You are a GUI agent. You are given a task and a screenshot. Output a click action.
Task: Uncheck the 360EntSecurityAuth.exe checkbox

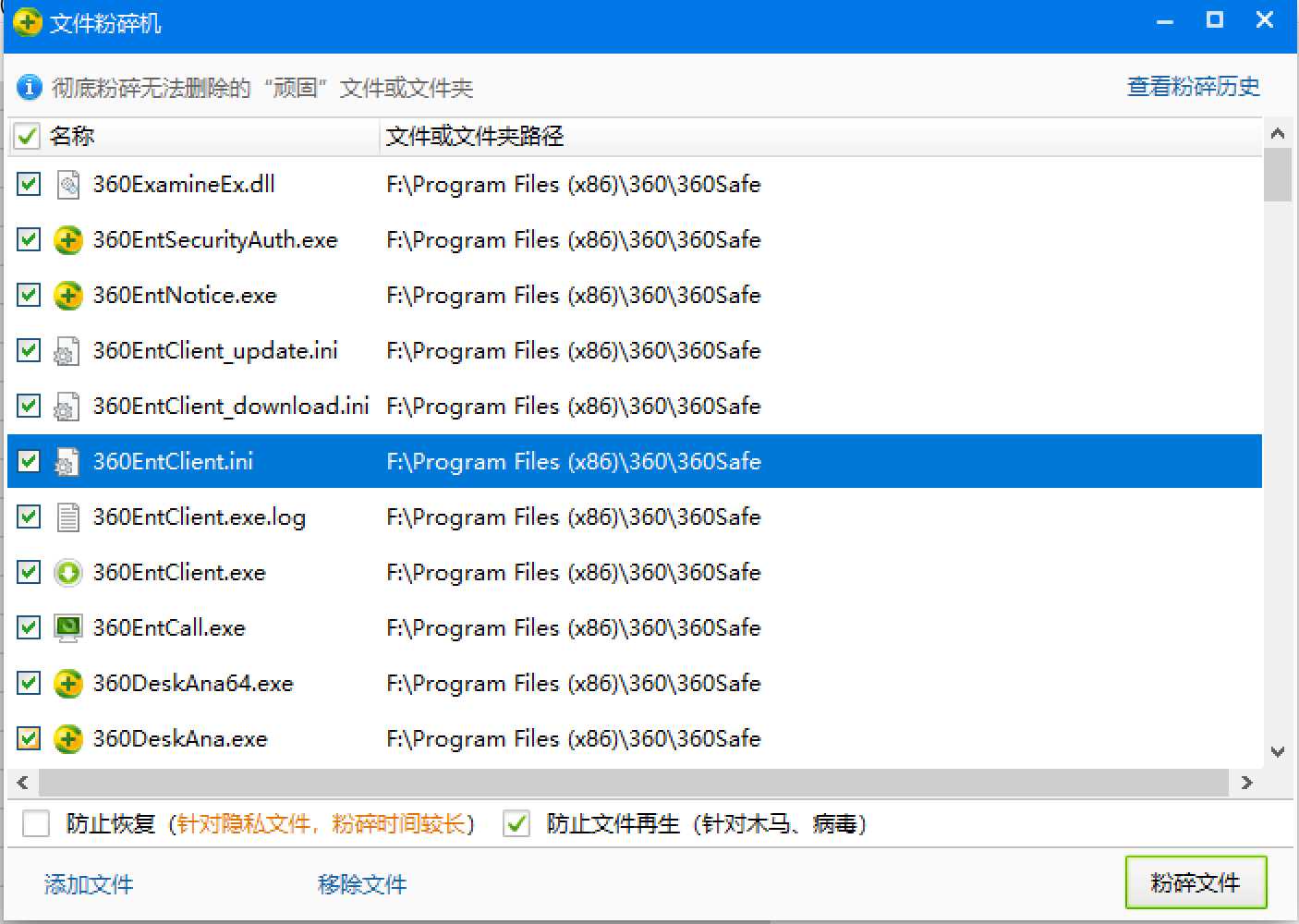29,239
